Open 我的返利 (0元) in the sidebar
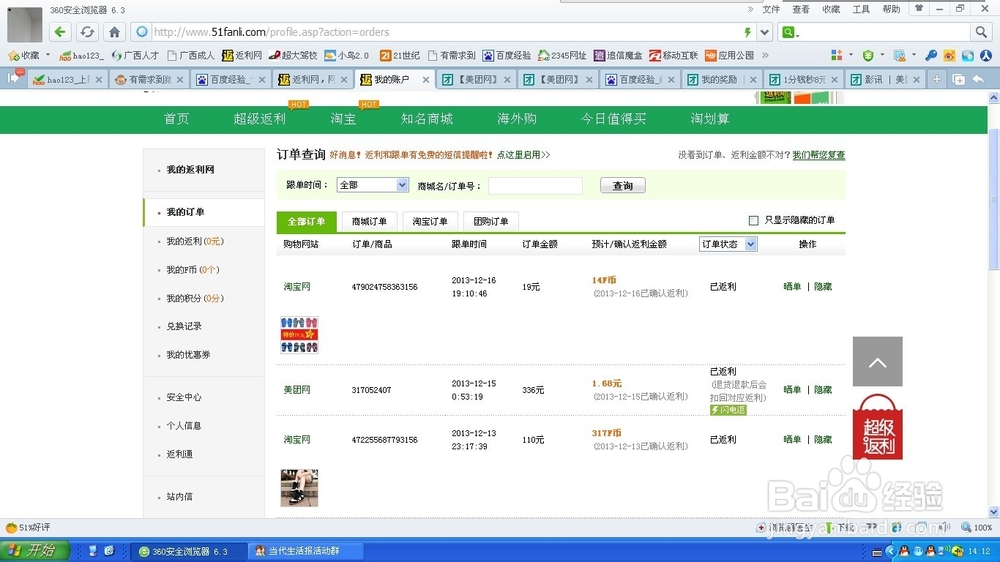Screen dimensions: 1000x562 click(195, 241)
